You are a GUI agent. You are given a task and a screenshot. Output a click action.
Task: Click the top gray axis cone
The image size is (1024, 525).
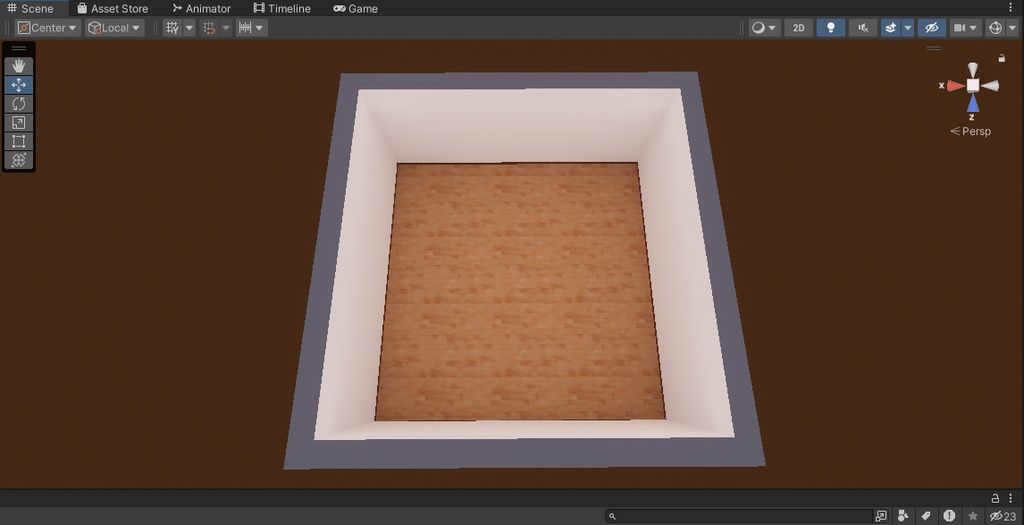coord(973,69)
